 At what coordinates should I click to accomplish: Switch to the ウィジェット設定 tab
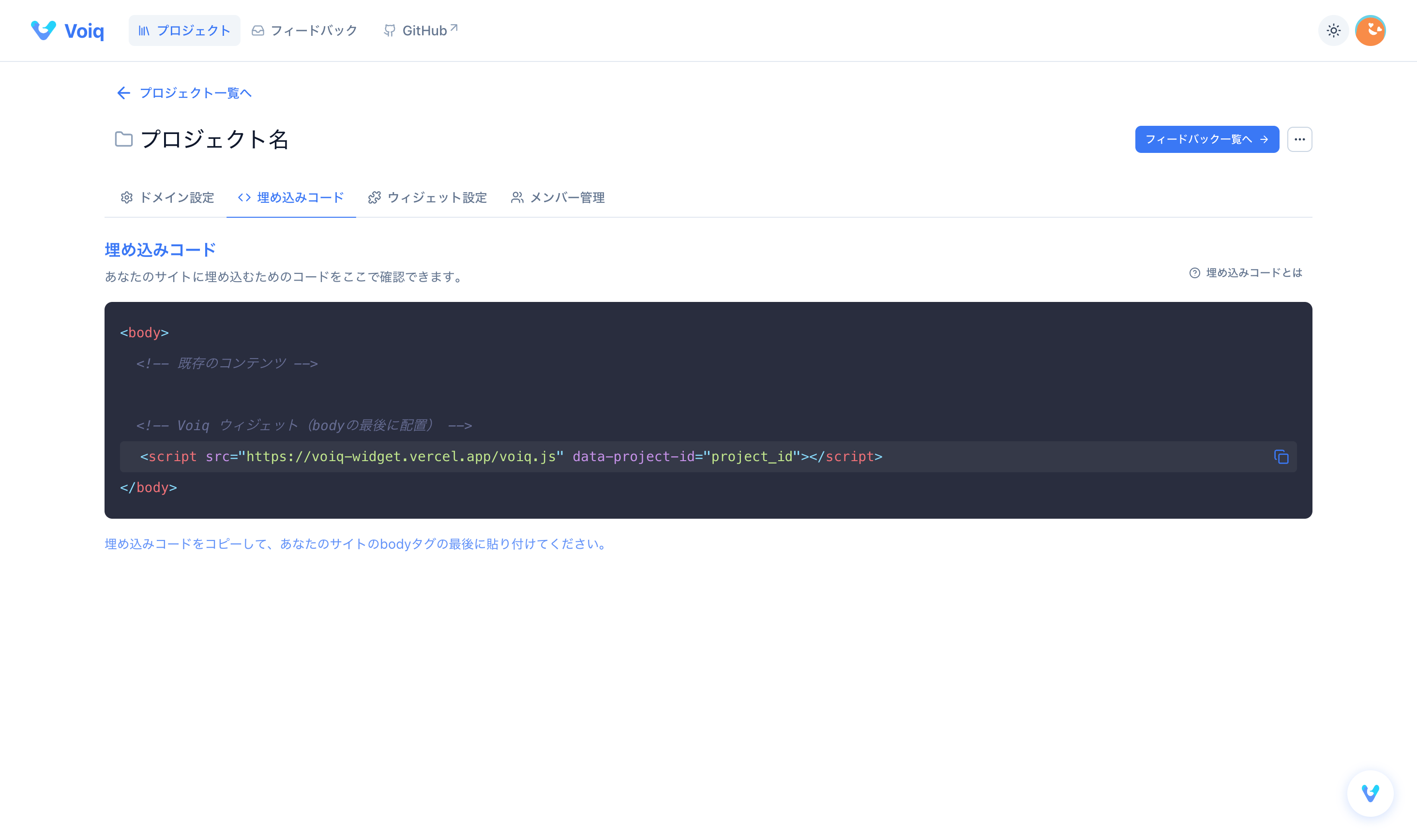pyautogui.click(x=427, y=197)
